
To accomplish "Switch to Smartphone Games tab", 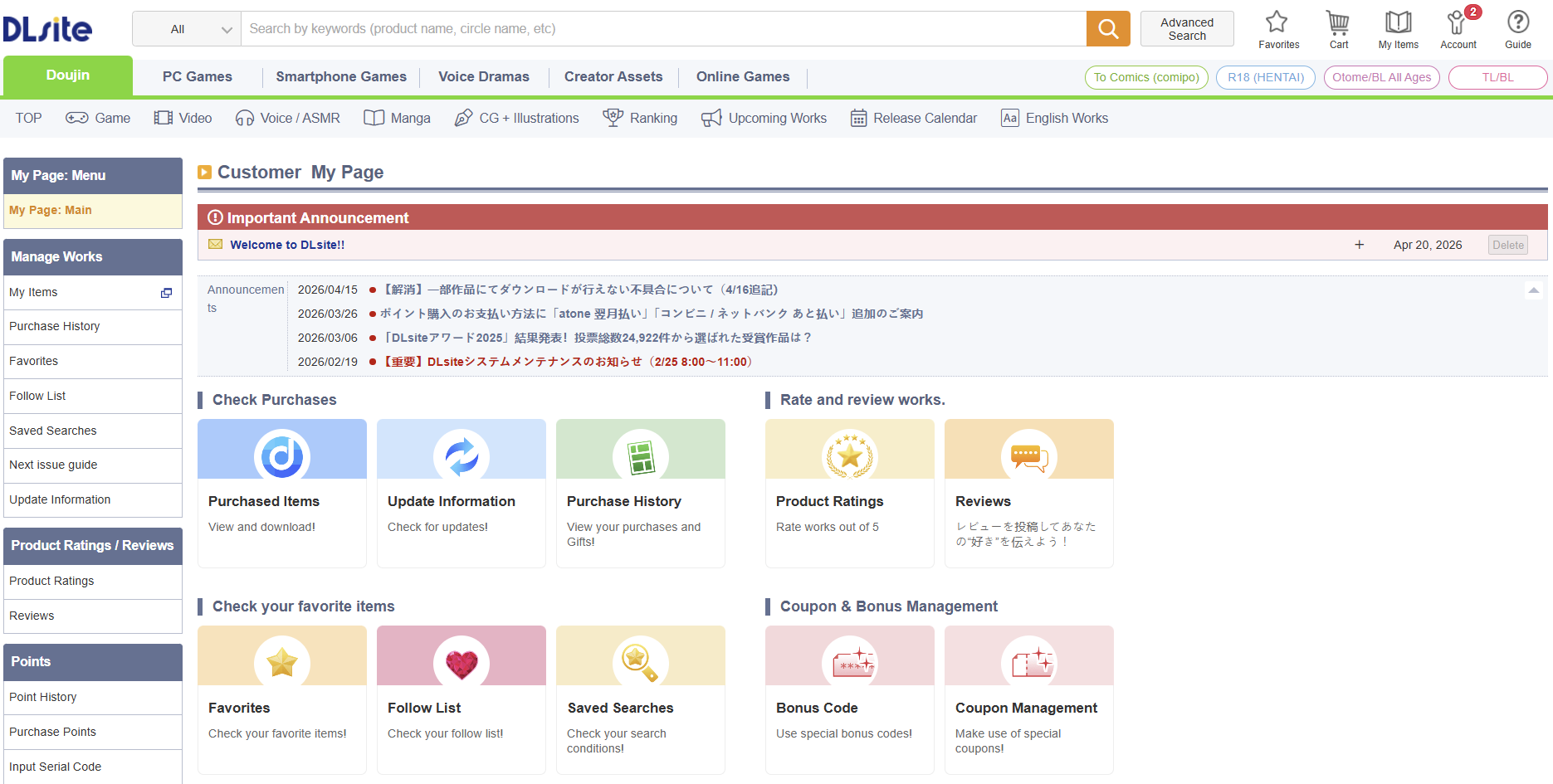I will 341,76.
